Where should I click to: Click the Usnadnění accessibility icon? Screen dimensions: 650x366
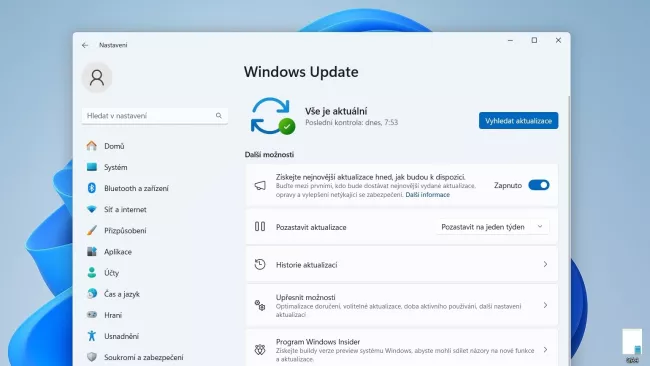(x=92, y=336)
